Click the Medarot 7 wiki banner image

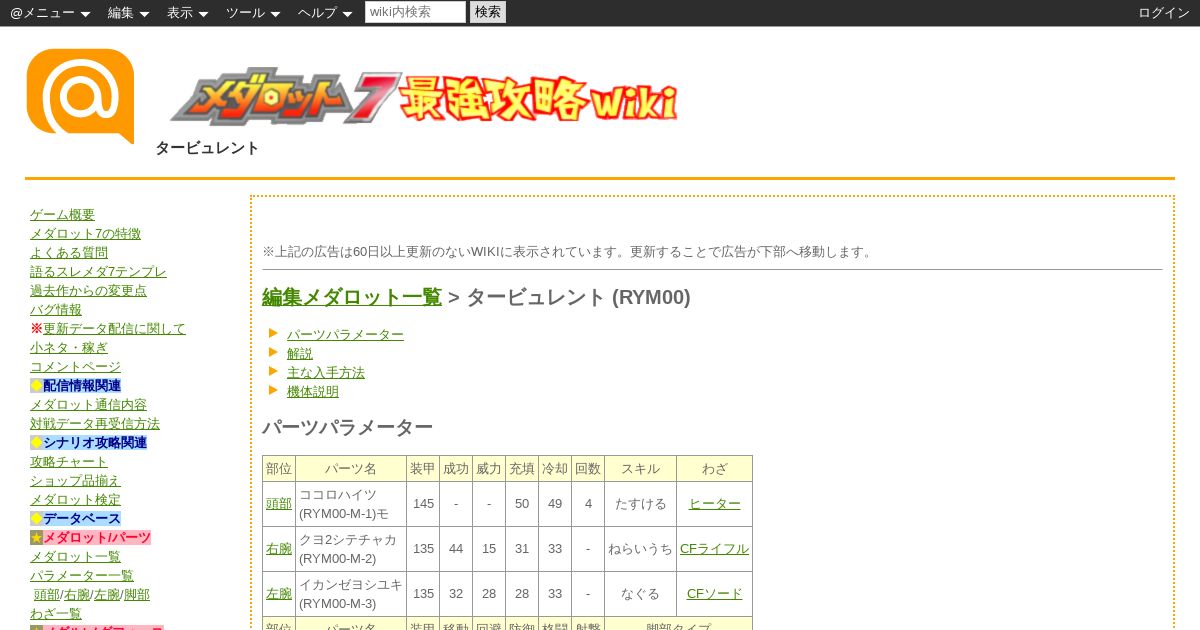[x=424, y=97]
